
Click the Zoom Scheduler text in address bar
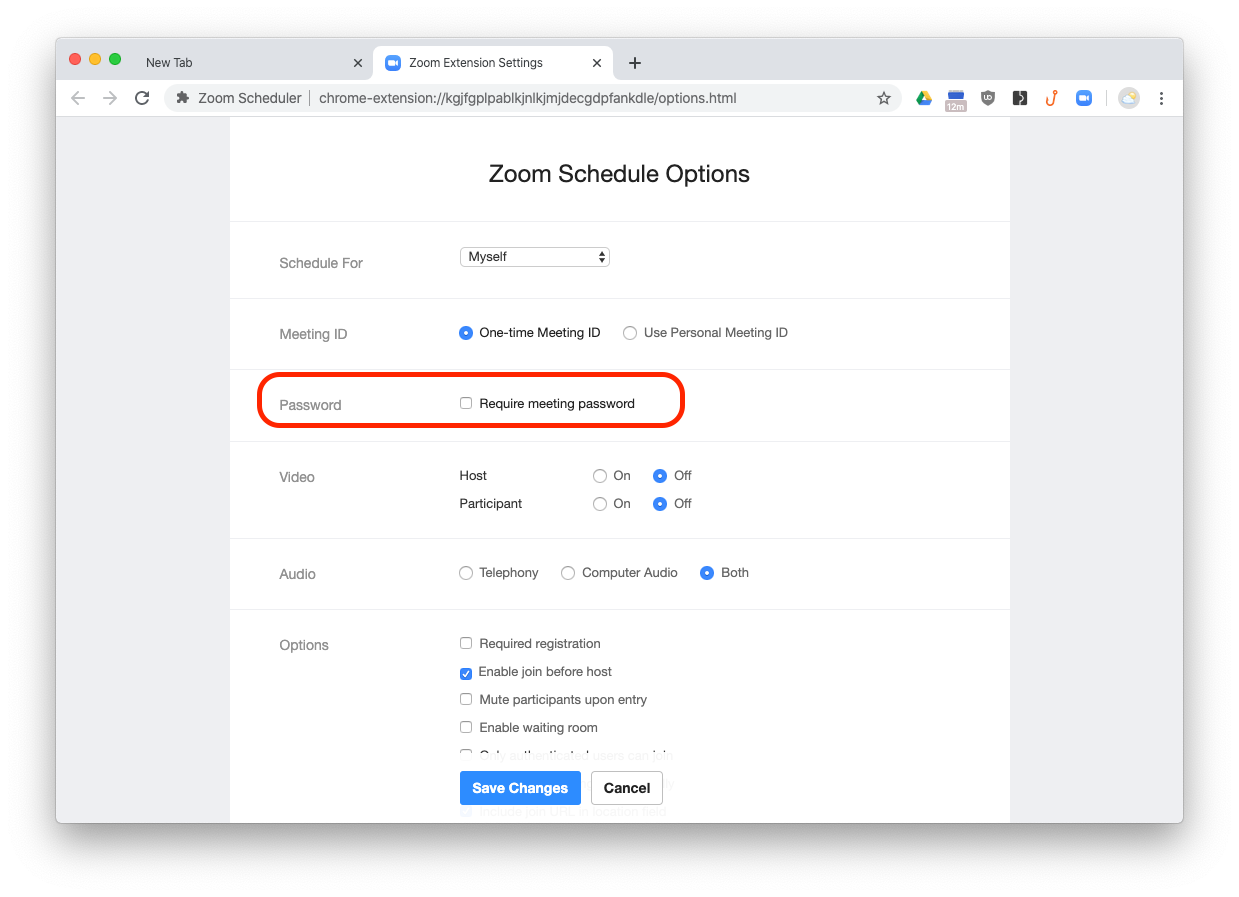coord(249,98)
